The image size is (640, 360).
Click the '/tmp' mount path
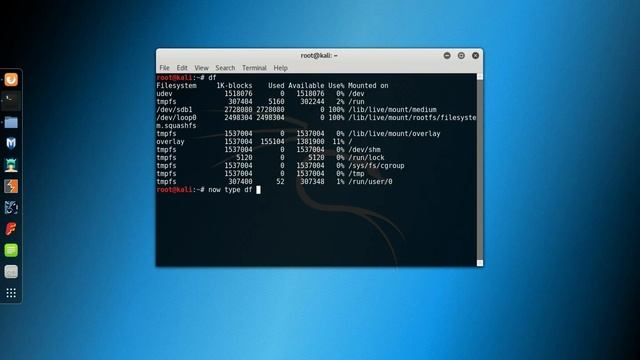(356, 174)
